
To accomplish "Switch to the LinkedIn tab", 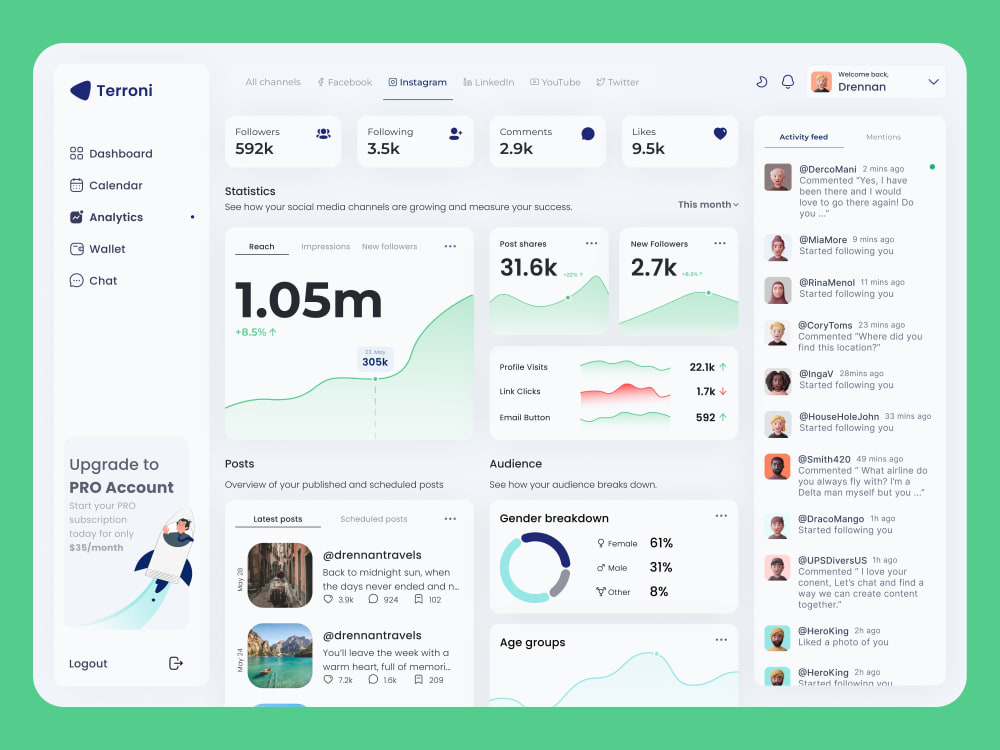I will click(489, 82).
